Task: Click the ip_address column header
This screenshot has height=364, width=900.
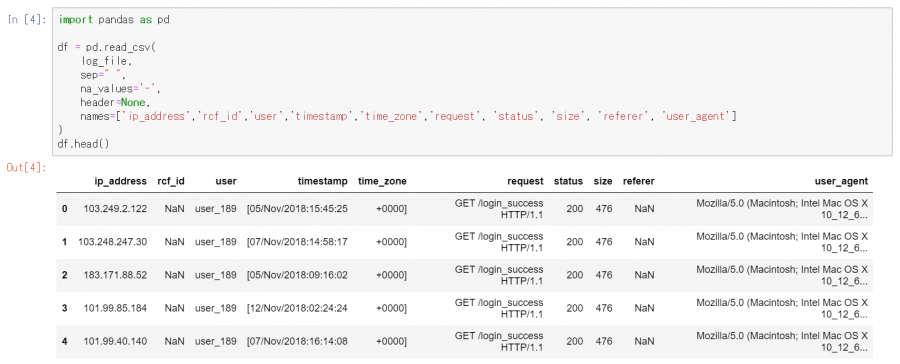Action: (121, 181)
